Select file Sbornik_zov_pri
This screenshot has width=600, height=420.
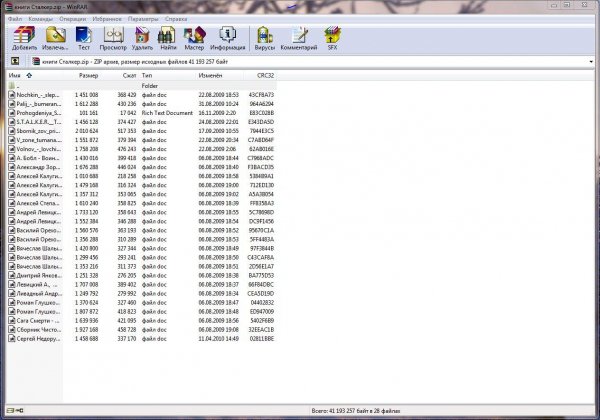[x=38, y=131]
